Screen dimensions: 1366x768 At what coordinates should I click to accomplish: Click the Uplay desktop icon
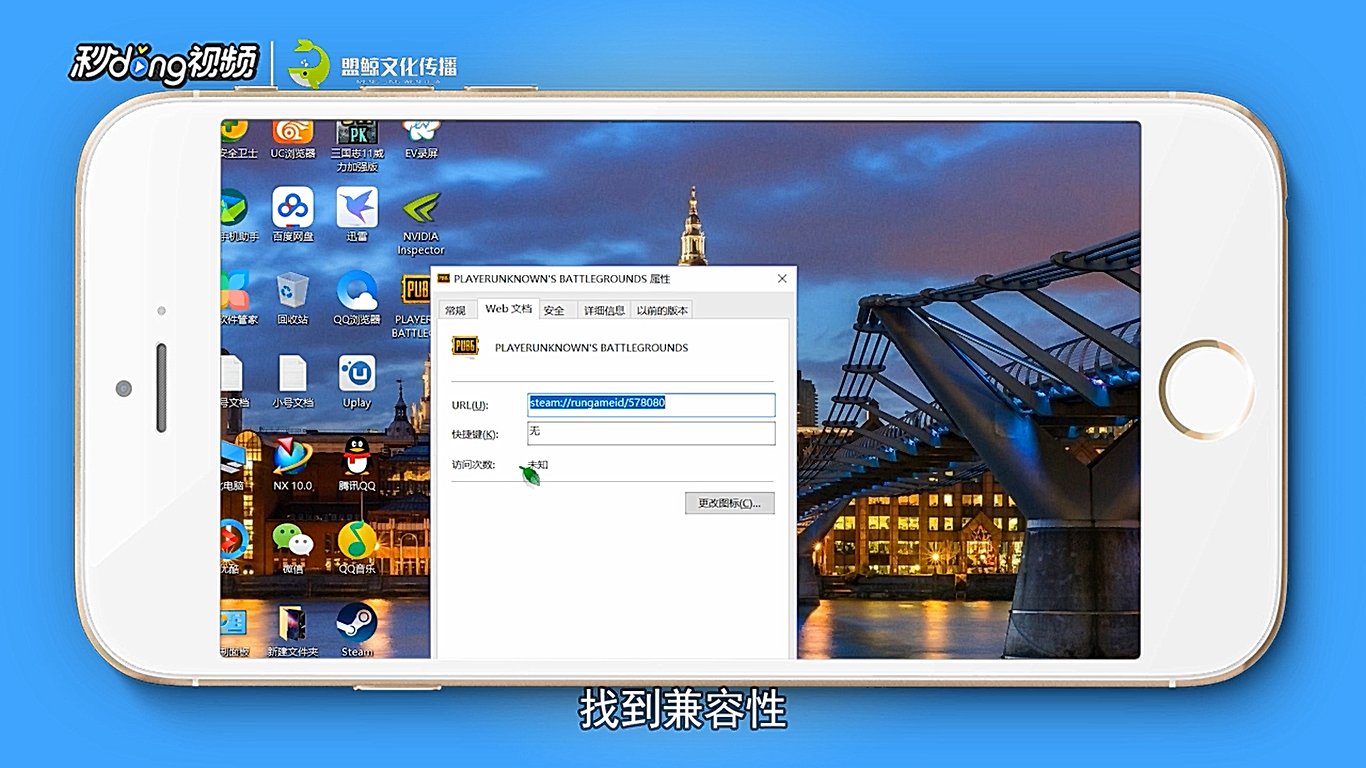click(x=357, y=381)
